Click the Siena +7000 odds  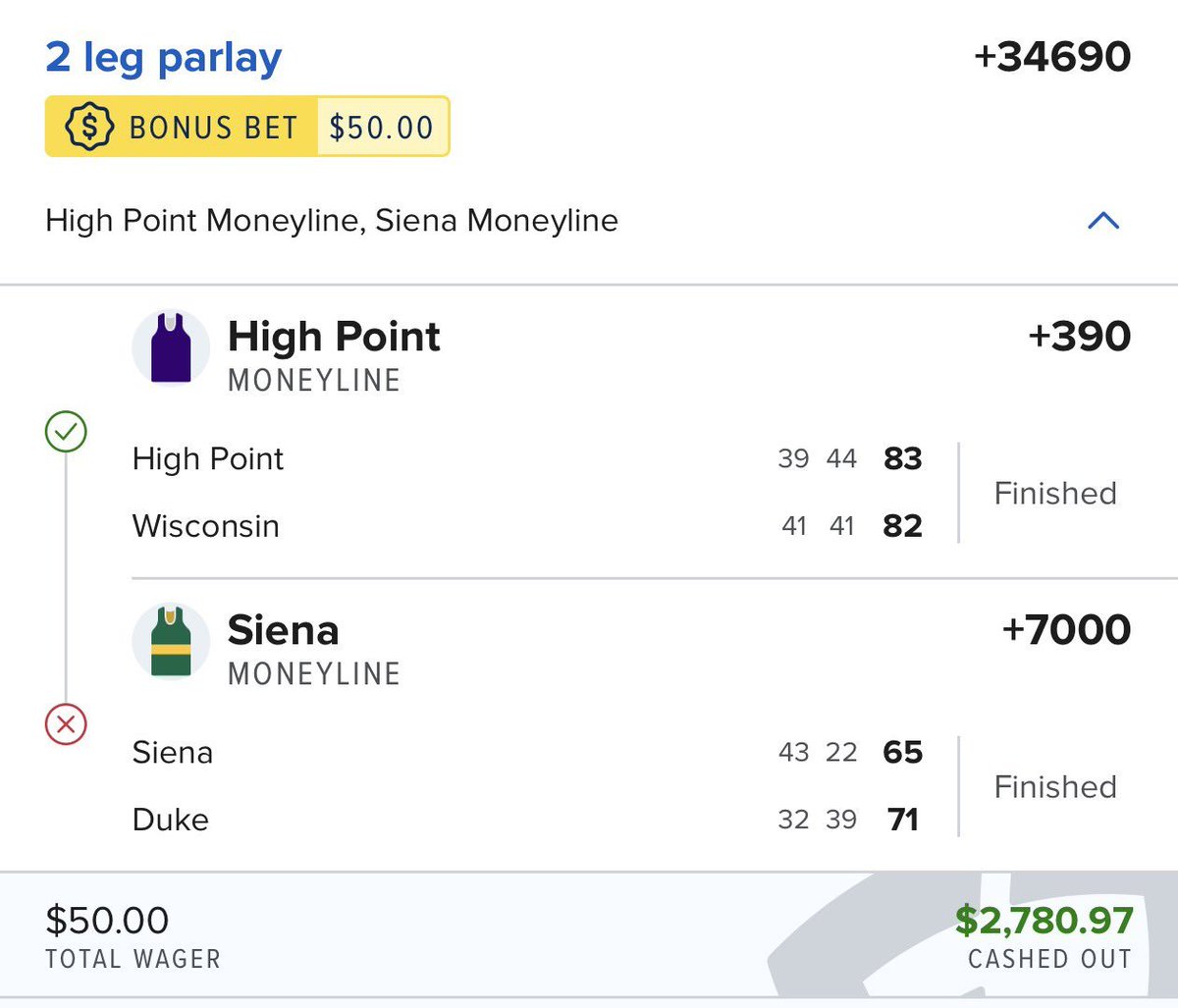tap(1066, 630)
